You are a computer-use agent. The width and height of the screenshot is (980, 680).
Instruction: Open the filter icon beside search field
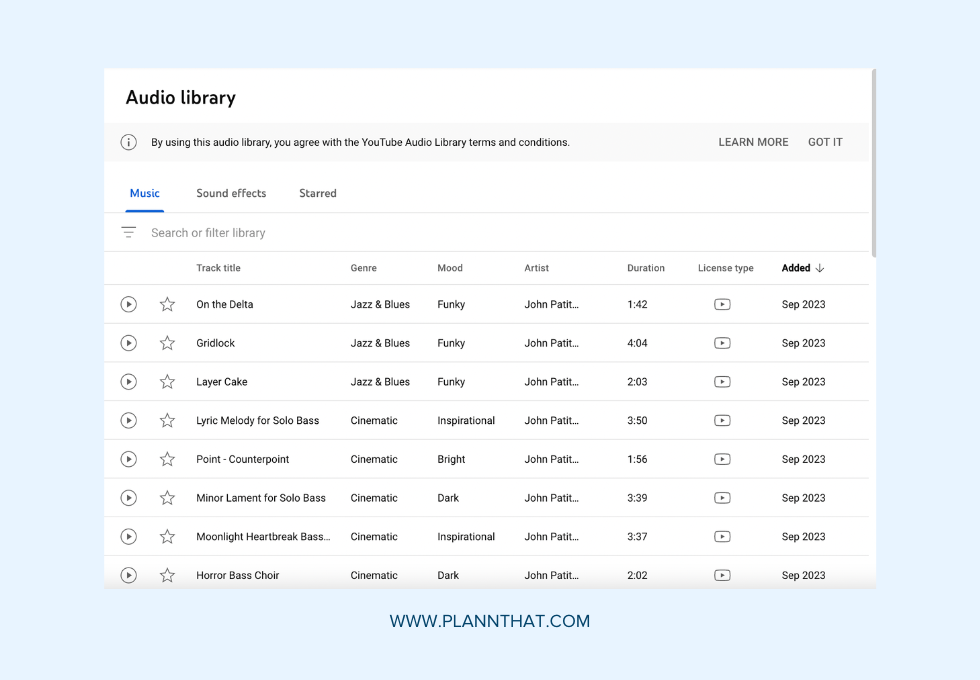coord(128,232)
